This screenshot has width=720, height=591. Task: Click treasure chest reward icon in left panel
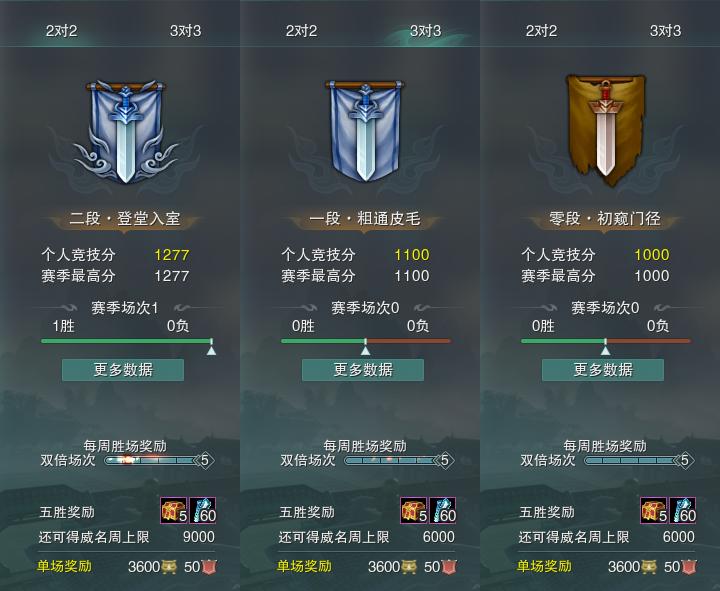[x=174, y=510]
